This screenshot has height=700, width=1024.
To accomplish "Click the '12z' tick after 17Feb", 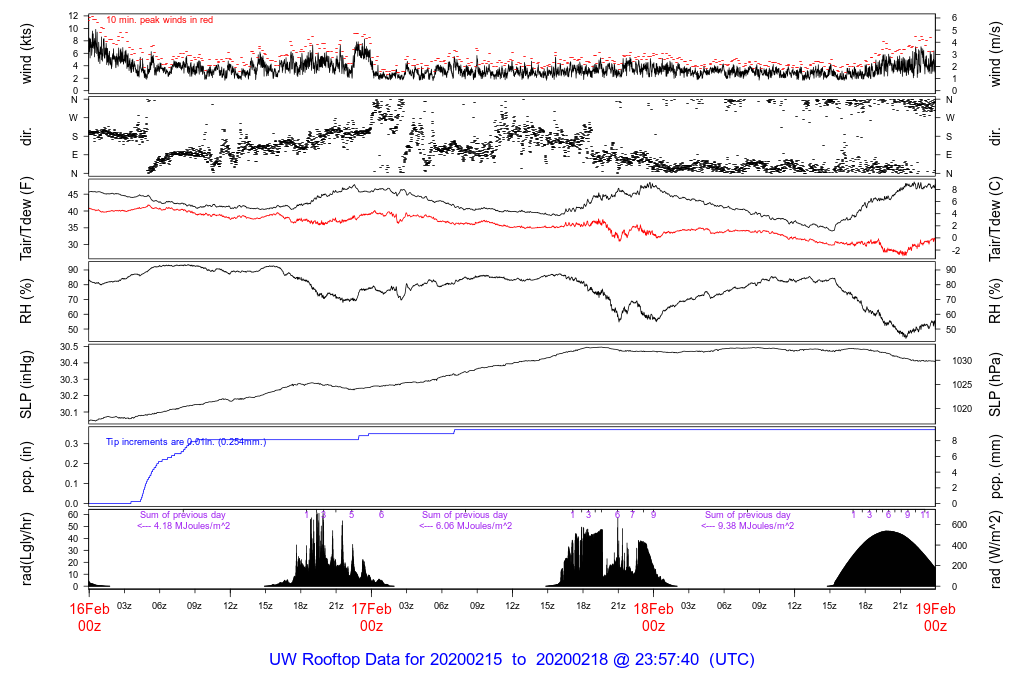I will [512, 606].
